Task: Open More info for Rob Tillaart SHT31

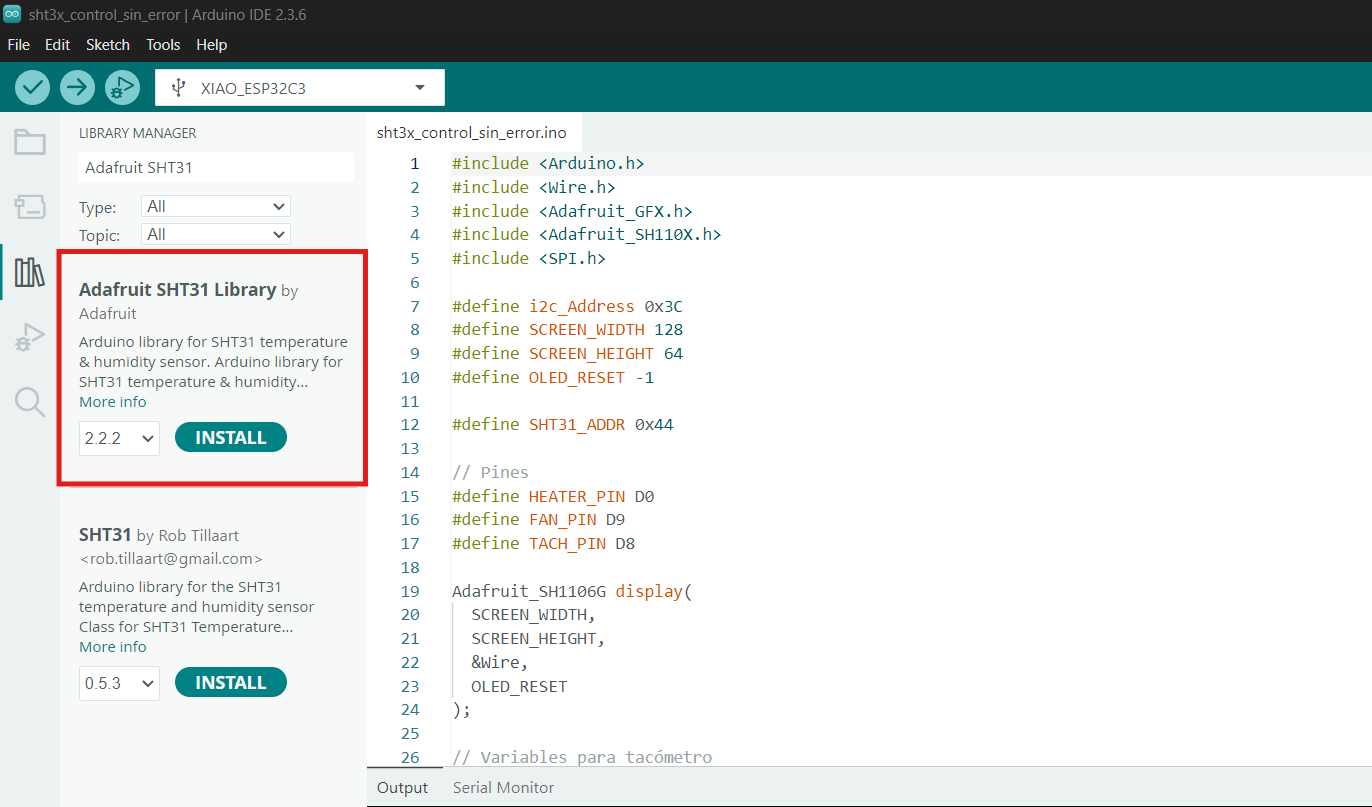Action: [x=113, y=647]
